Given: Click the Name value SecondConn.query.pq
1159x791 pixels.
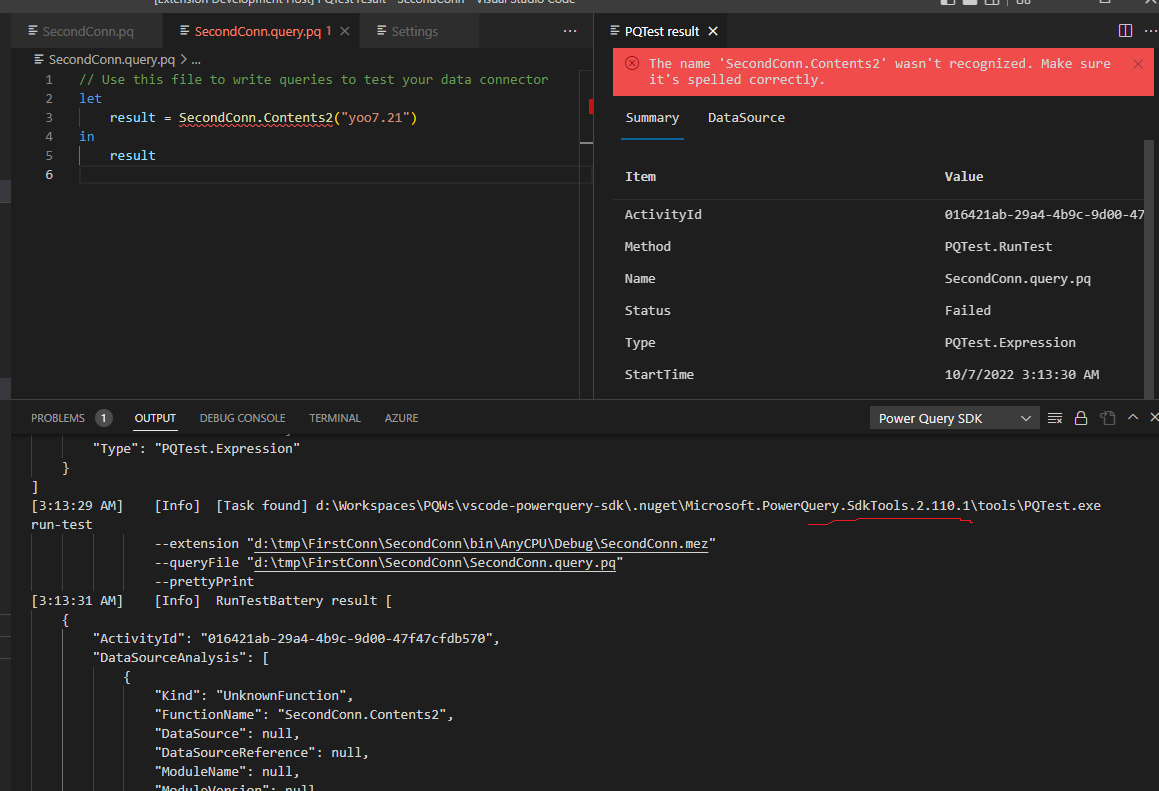Looking at the screenshot, I should [x=1017, y=279].
